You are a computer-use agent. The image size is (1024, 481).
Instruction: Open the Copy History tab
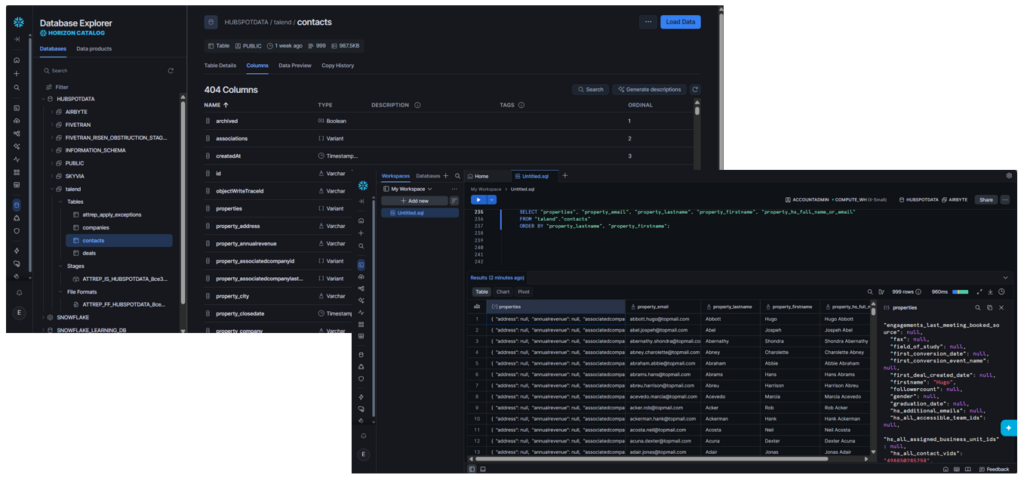(338, 65)
